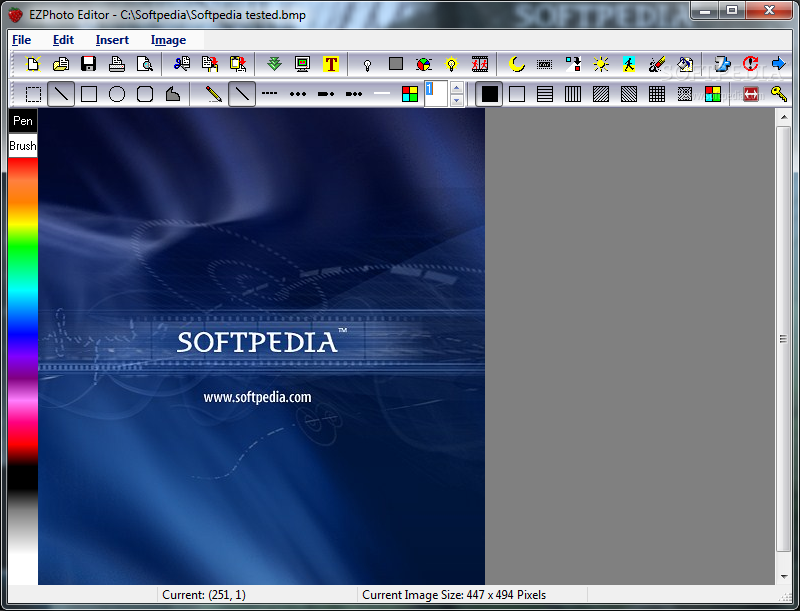
Task: Click the blue scripted plus icon
Action: point(722,64)
